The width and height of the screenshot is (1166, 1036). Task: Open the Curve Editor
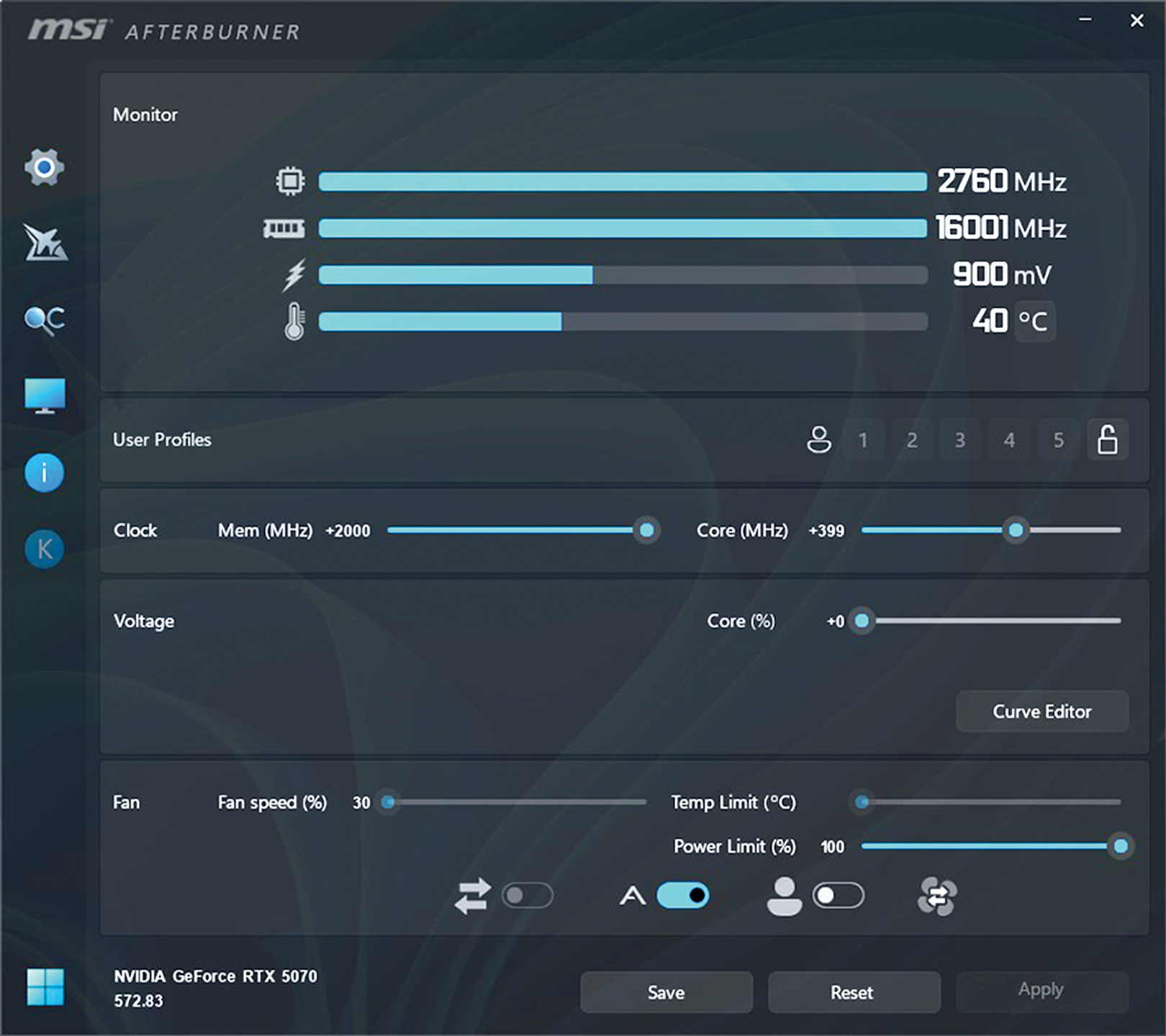click(1041, 712)
